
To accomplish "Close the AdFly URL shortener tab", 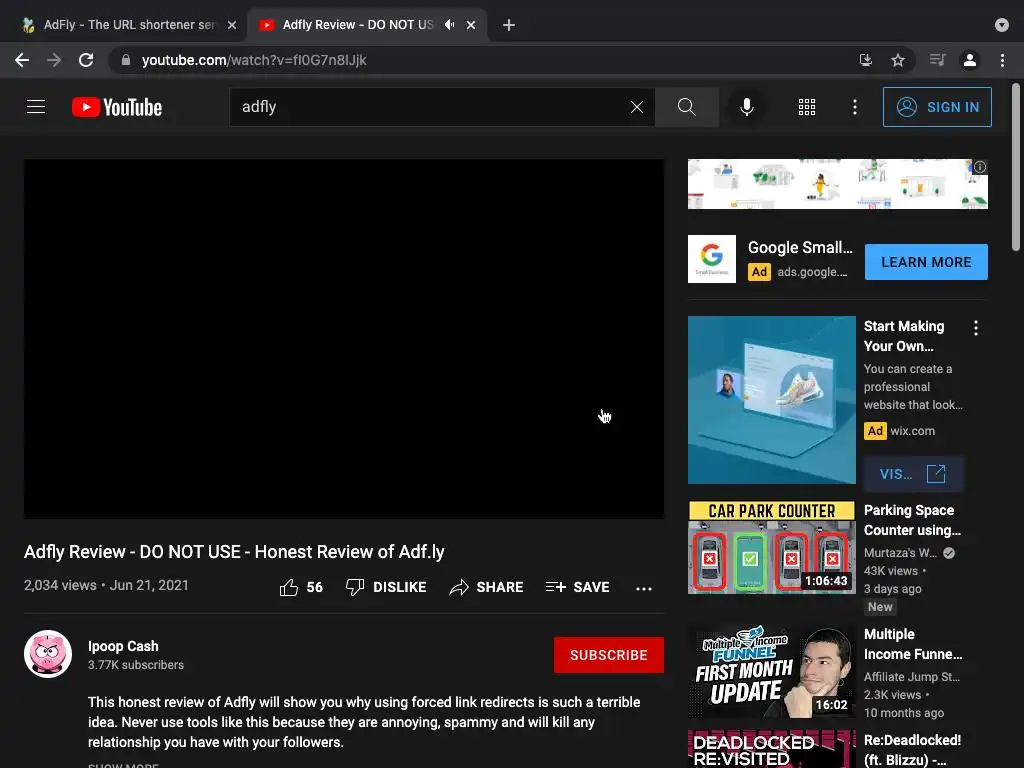I will point(232,25).
